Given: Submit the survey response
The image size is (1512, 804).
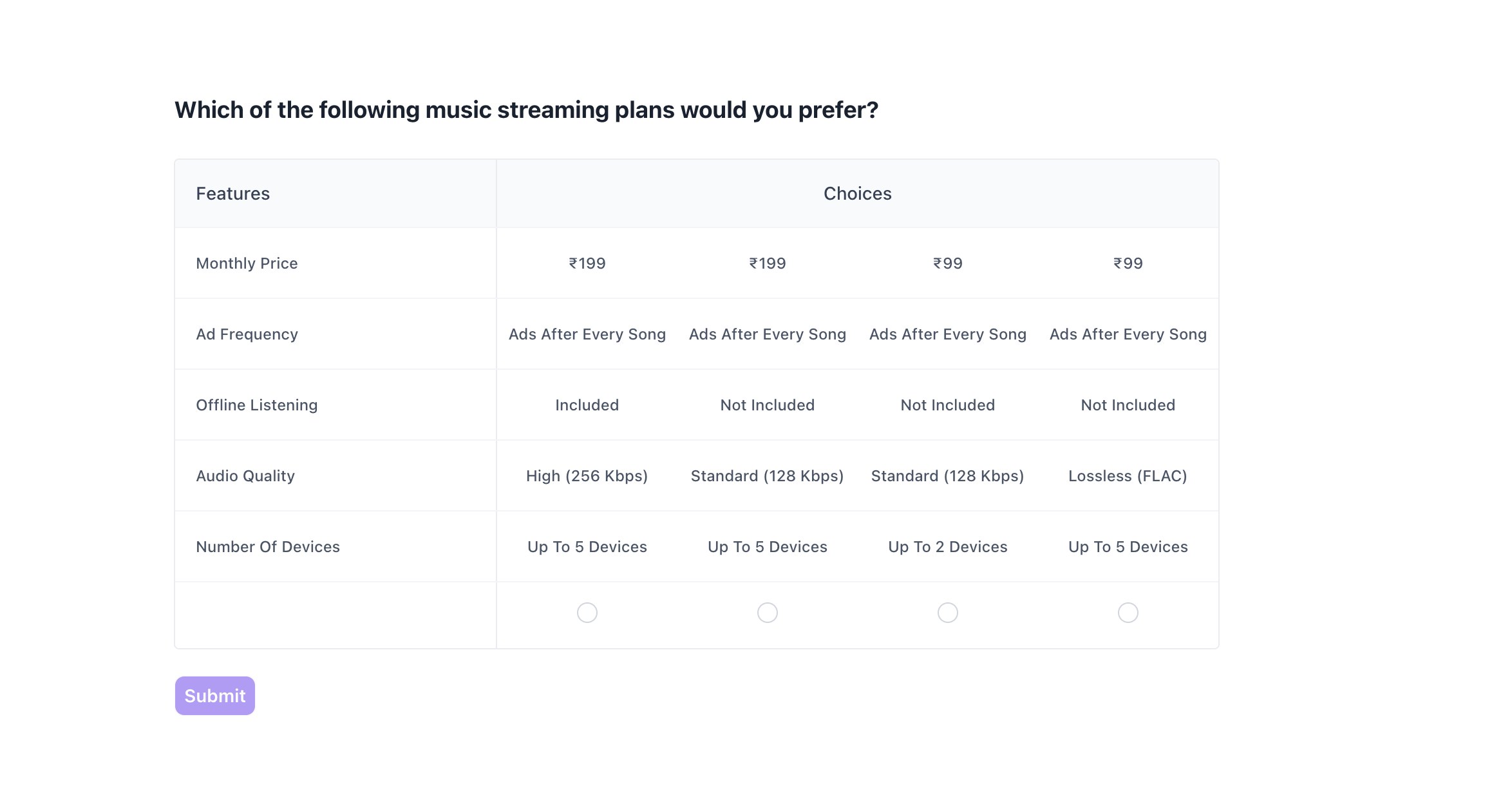Looking at the screenshot, I should [214, 696].
